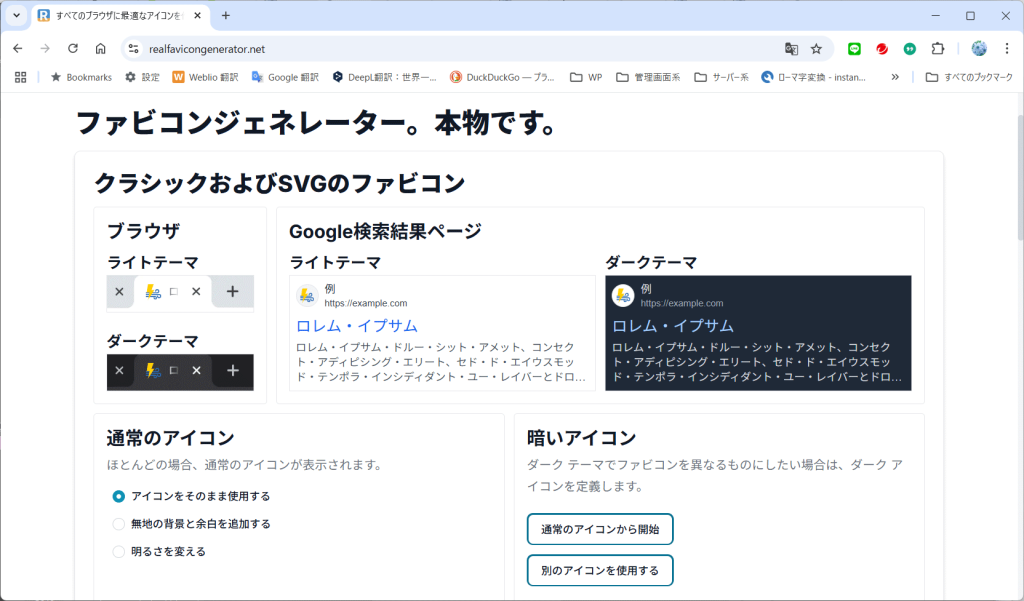Click the page vertical scrollbar thumb
Screen dimensions: 1024x601
point(1019,178)
